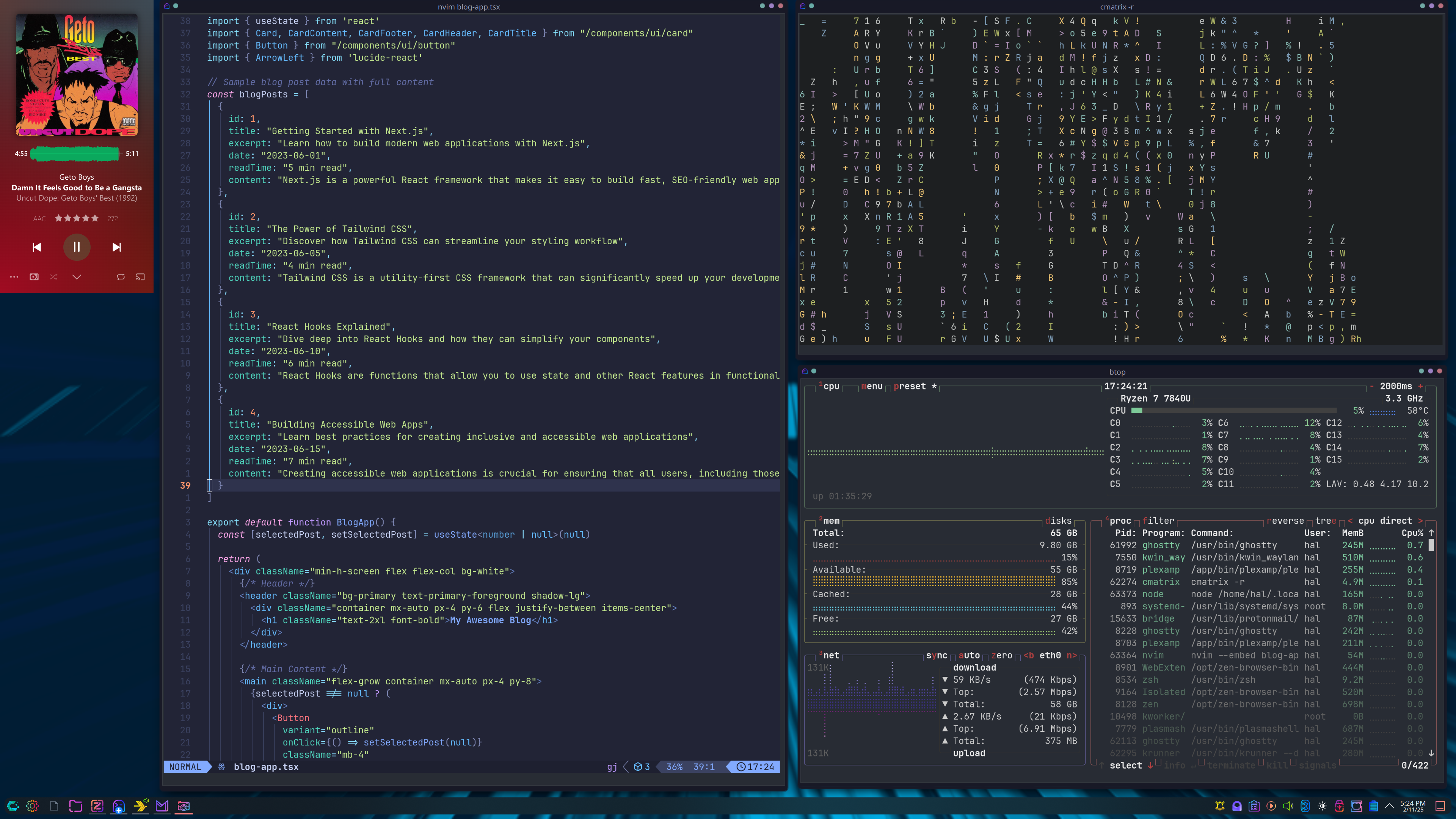Toggle the disks view in btop mem box
Screen dimensions: 1456x819
point(1058,521)
